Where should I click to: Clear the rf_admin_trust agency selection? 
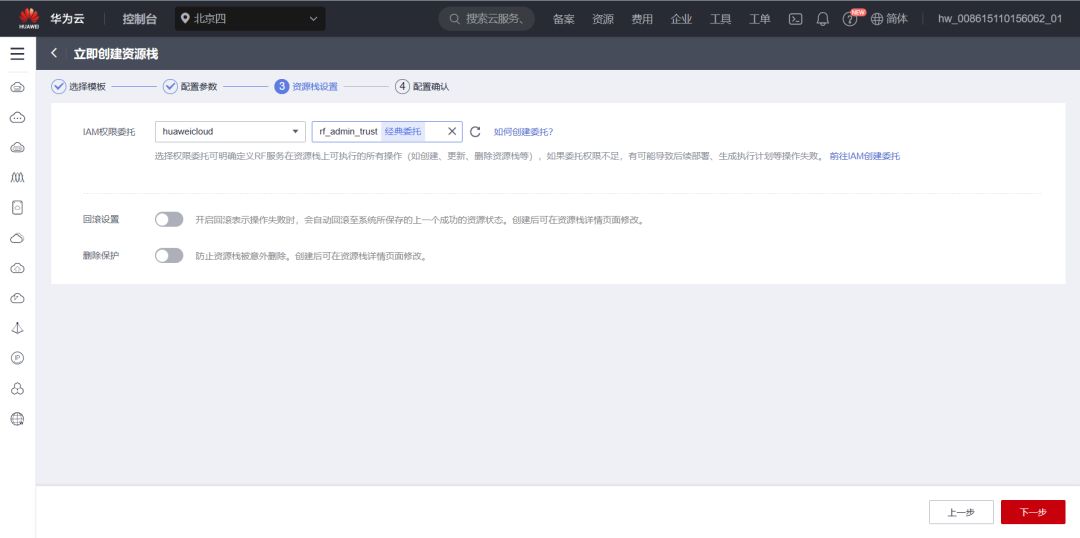[x=452, y=132]
